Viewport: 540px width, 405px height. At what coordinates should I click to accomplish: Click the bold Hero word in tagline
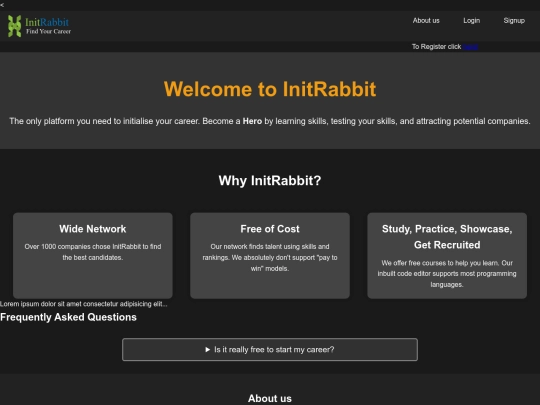tap(252, 121)
